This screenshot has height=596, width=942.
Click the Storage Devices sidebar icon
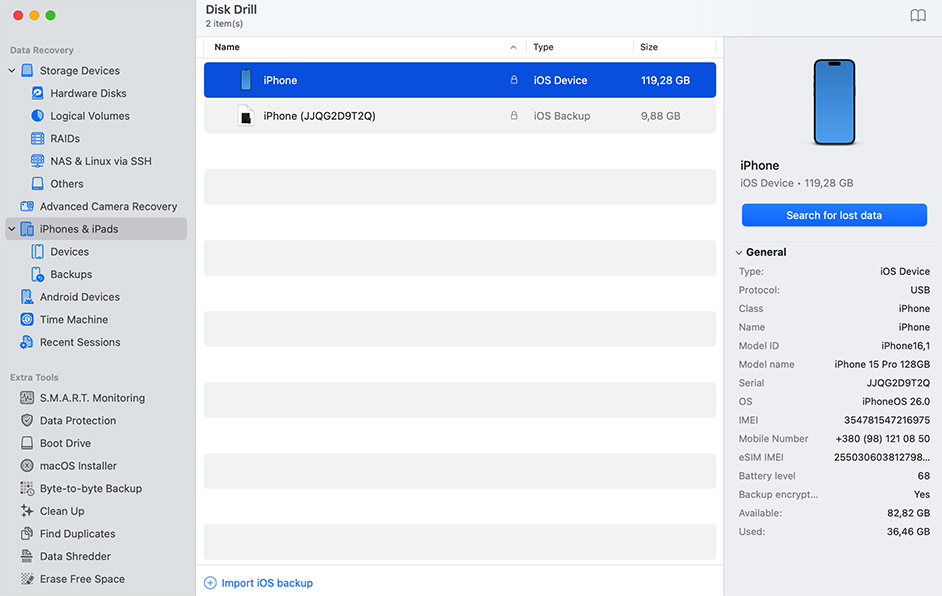click(27, 70)
